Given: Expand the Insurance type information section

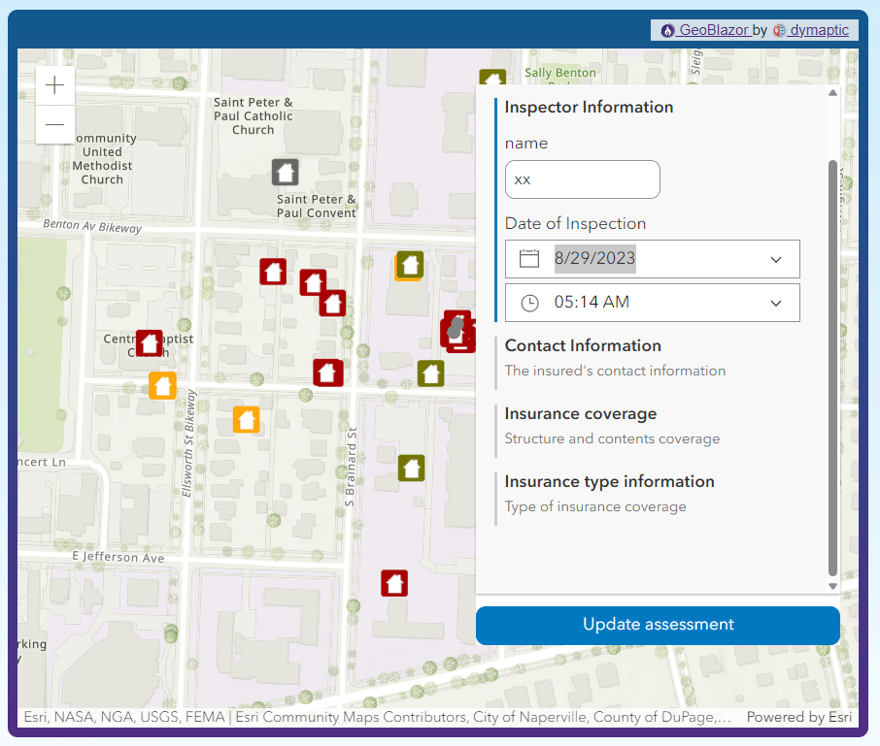Looking at the screenshot, I should click(x=609, y=482).
